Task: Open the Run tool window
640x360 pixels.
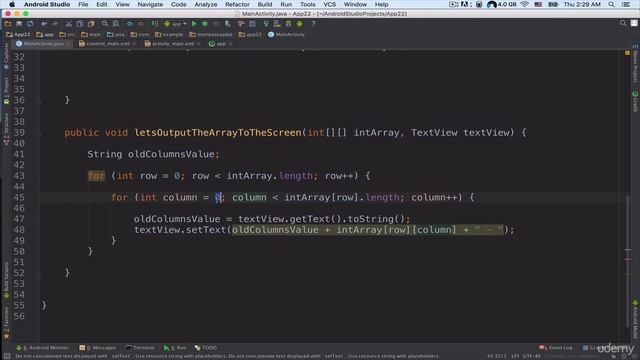Action: pos(175,348)
